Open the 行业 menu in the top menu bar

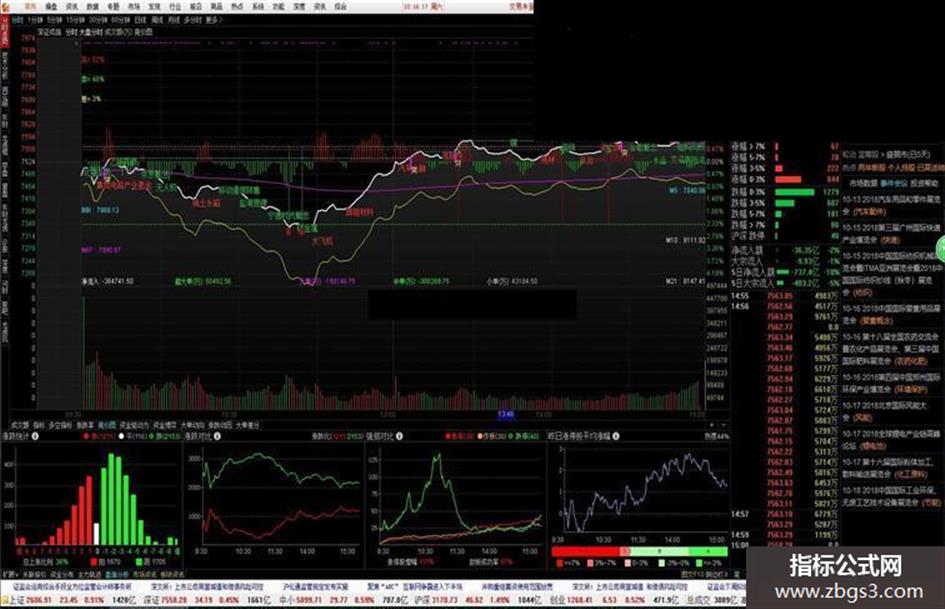(175, 7)
